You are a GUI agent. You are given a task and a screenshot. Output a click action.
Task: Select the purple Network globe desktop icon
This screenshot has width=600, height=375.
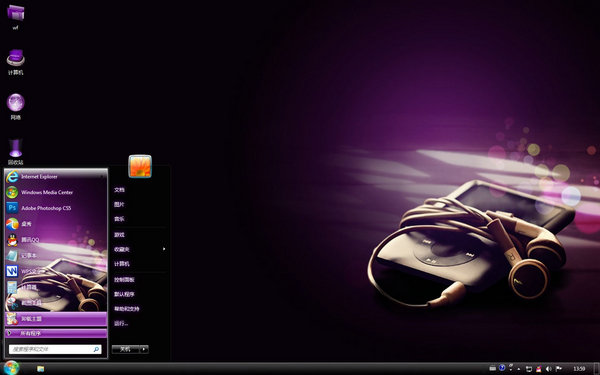pyautogui.click(x=16, y=106)
